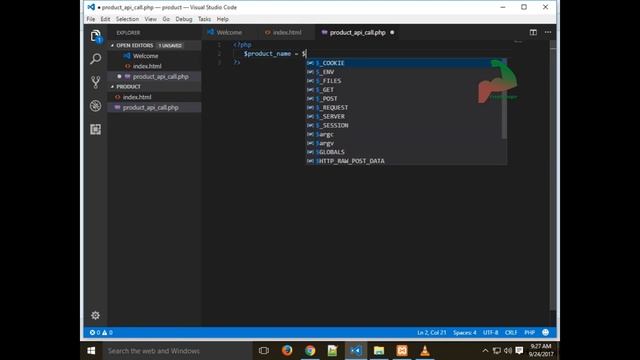Screen dimensions: 640x360
Task: Click the Visual Studio Code taskbar icon
Action: point(356,351)
